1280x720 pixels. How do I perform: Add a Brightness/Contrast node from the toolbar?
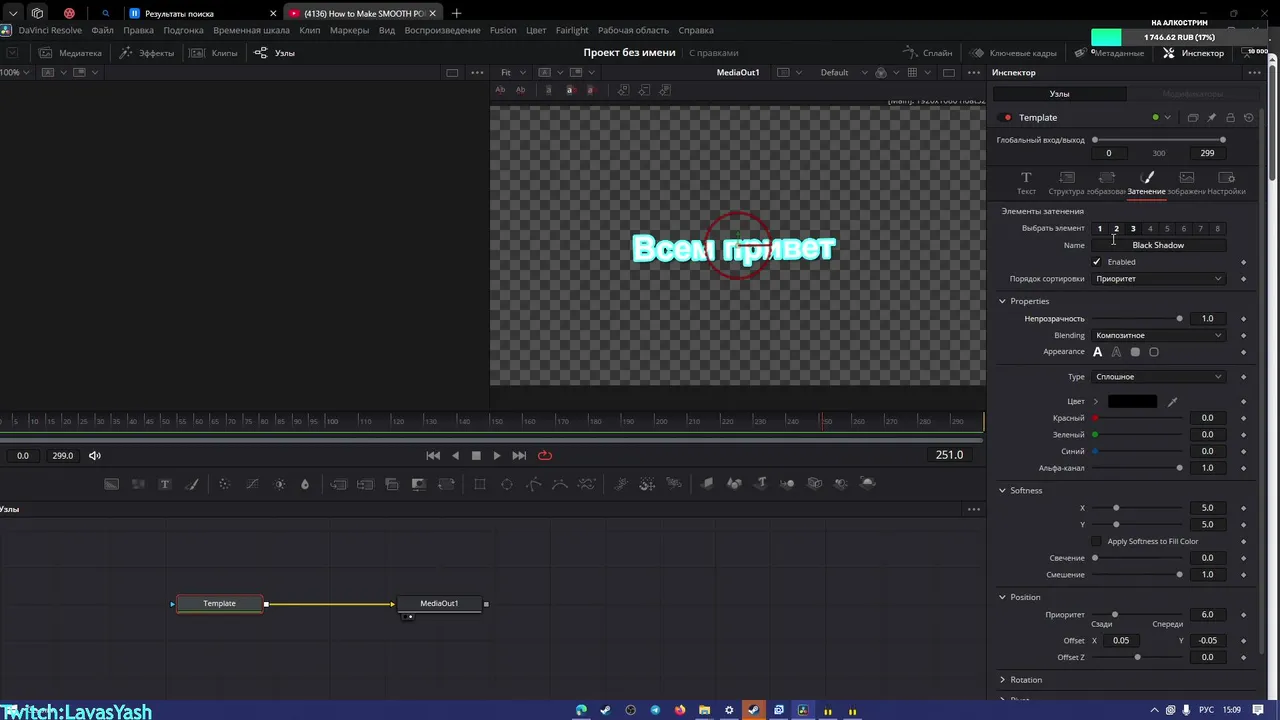coord(279,484)
